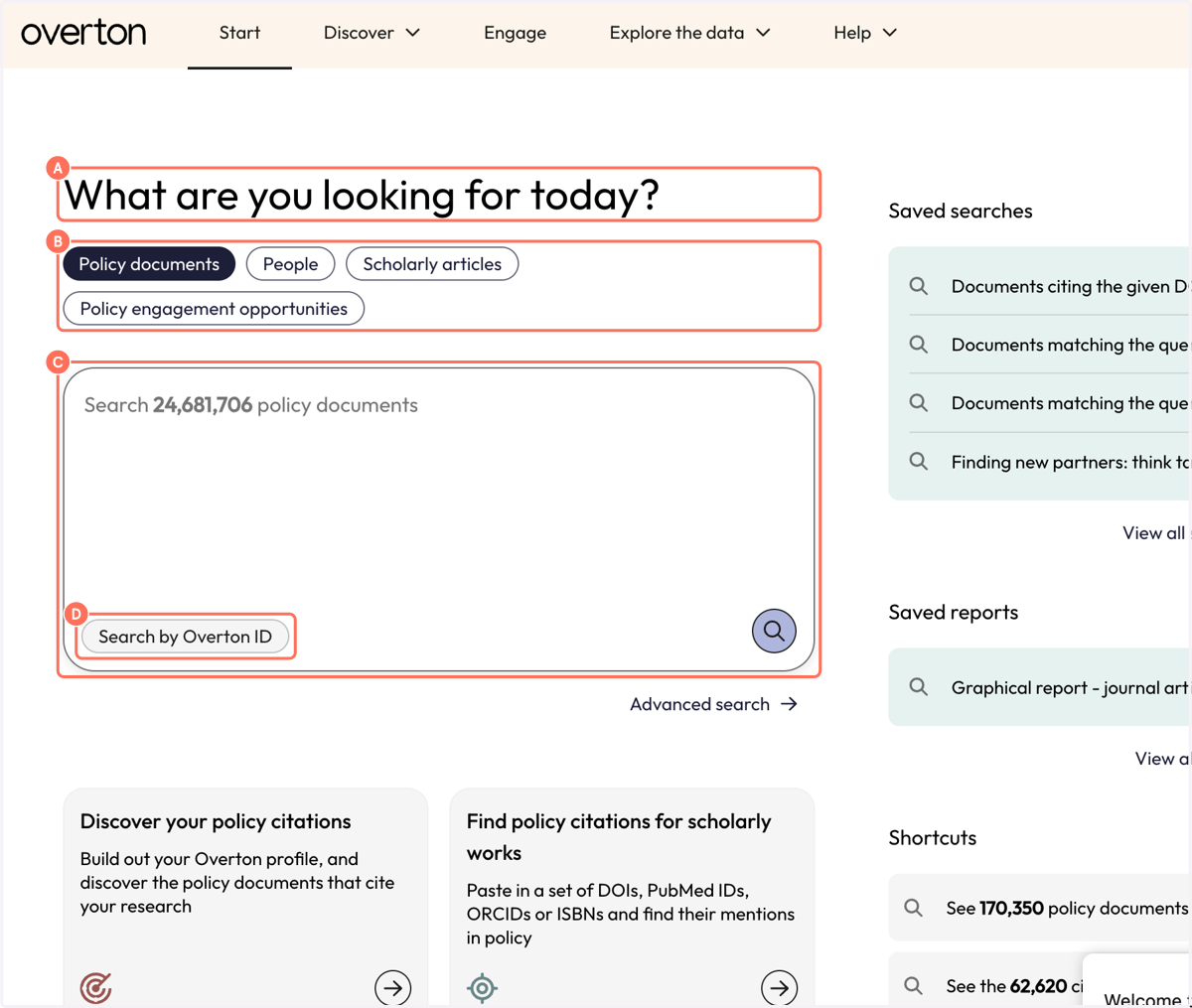Viewport: 1192px width, 1008px height.
Task: Open saved search Finding new partners
Action: click(1049, 462)
